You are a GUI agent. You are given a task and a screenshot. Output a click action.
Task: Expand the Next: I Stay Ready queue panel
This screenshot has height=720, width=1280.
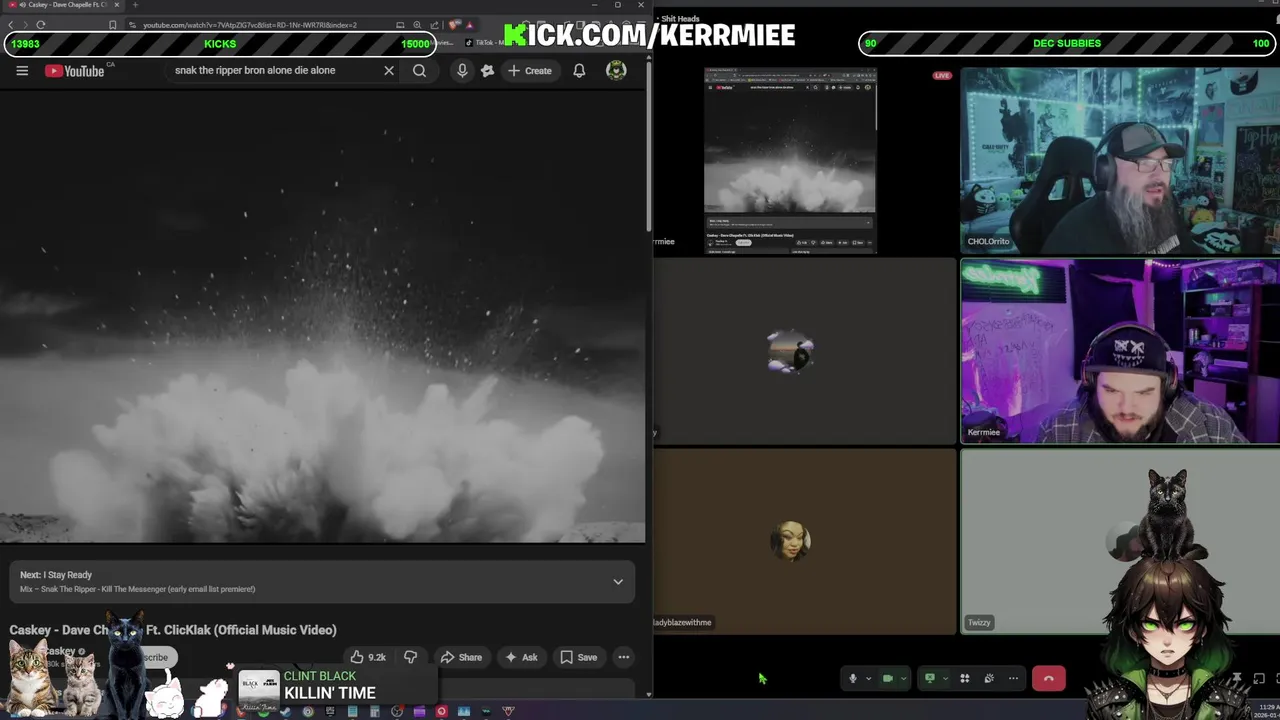618,582
